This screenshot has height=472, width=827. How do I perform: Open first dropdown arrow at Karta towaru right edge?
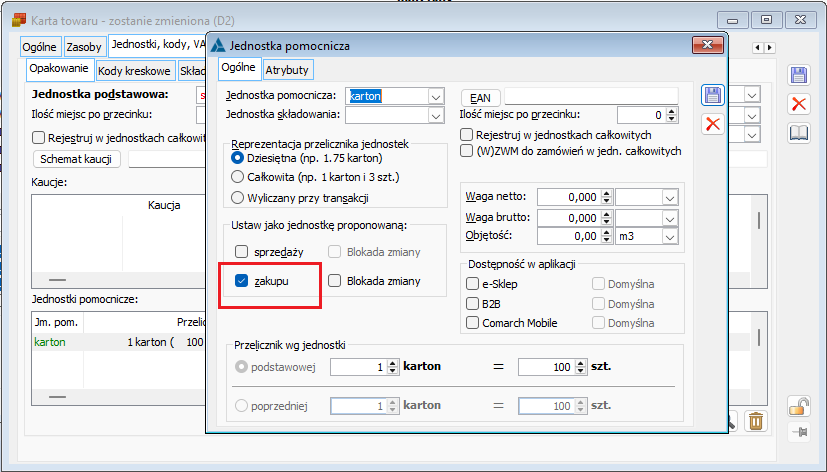(x=752, y=95)
